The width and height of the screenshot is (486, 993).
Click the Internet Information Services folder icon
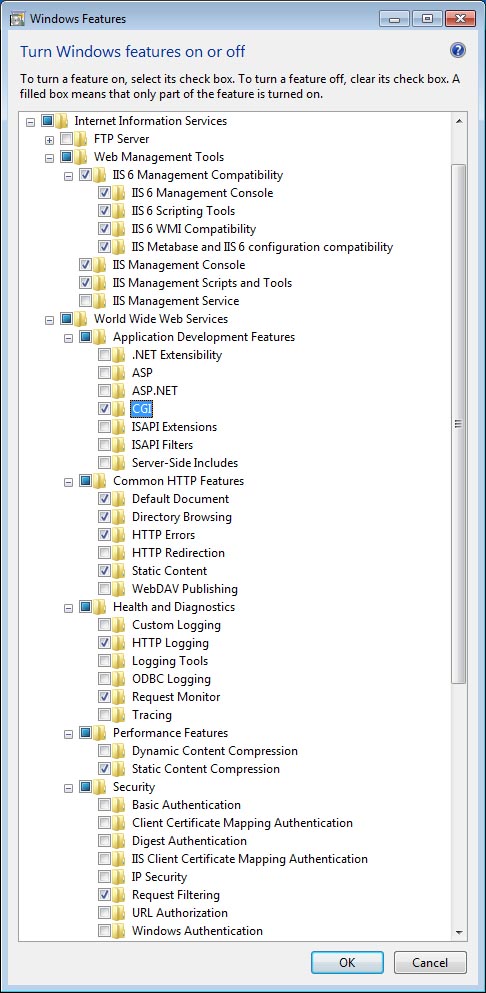tap(62, 120)
